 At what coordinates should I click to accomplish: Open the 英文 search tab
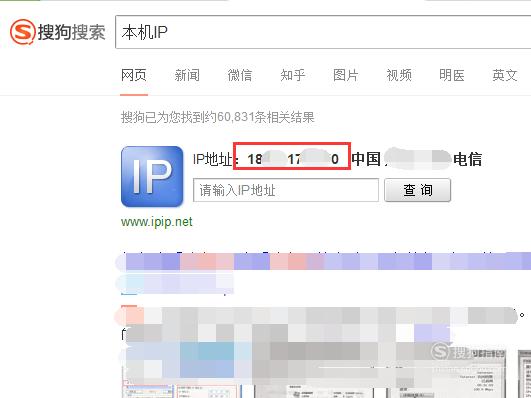(505, 75)
